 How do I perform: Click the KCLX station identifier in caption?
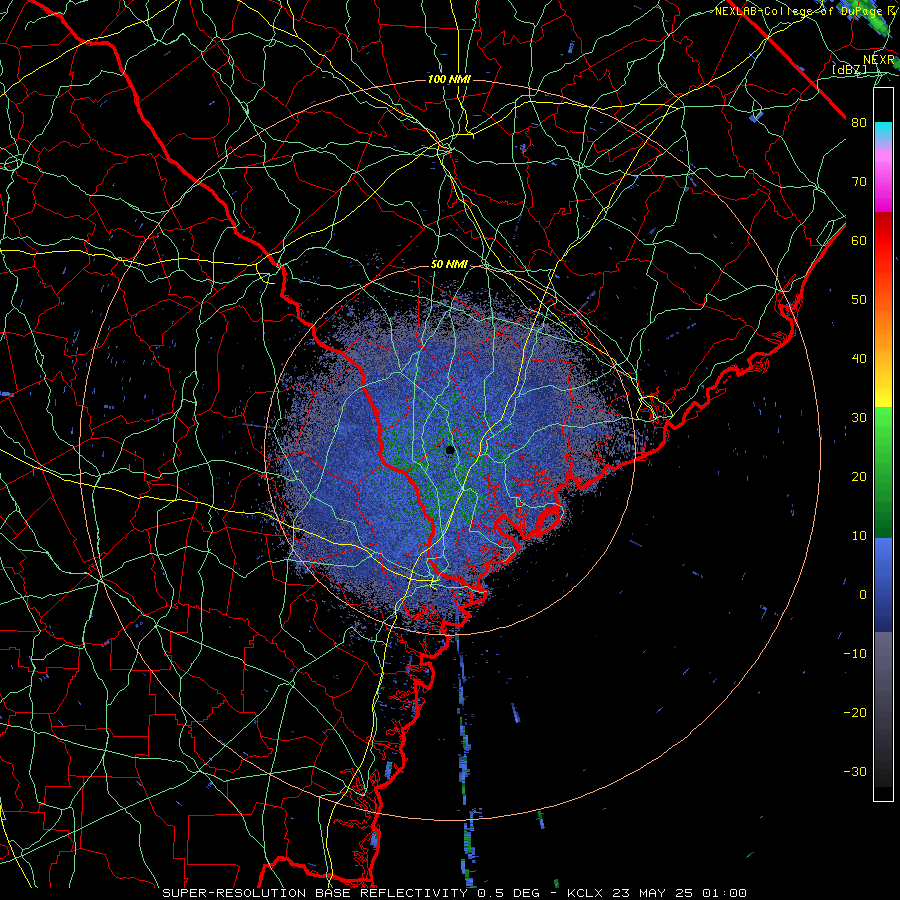pos(585,893)
